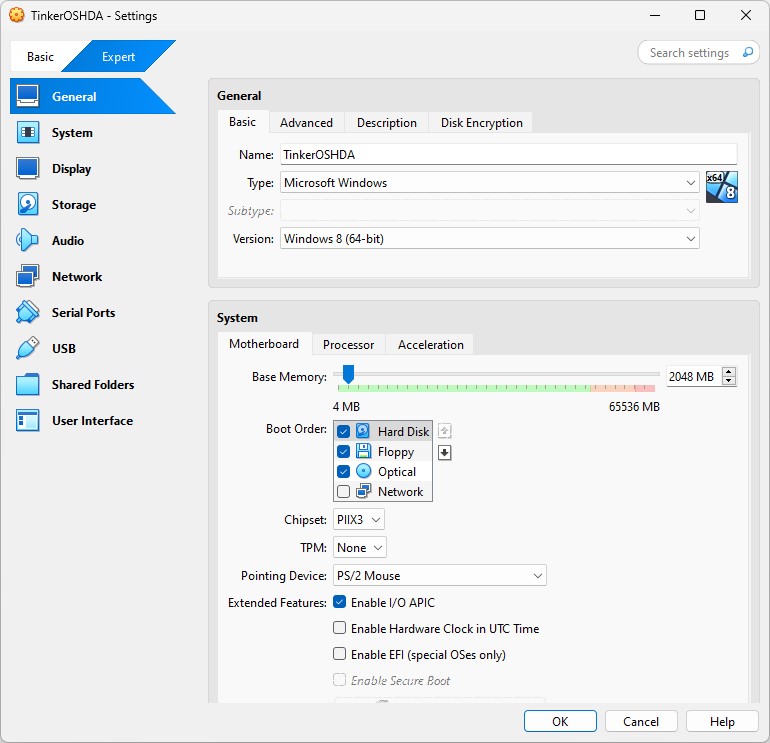Open the Version dropdown showing Windows 8 (64-bit)
Screen dimensions: 770x743
(490, 239)
